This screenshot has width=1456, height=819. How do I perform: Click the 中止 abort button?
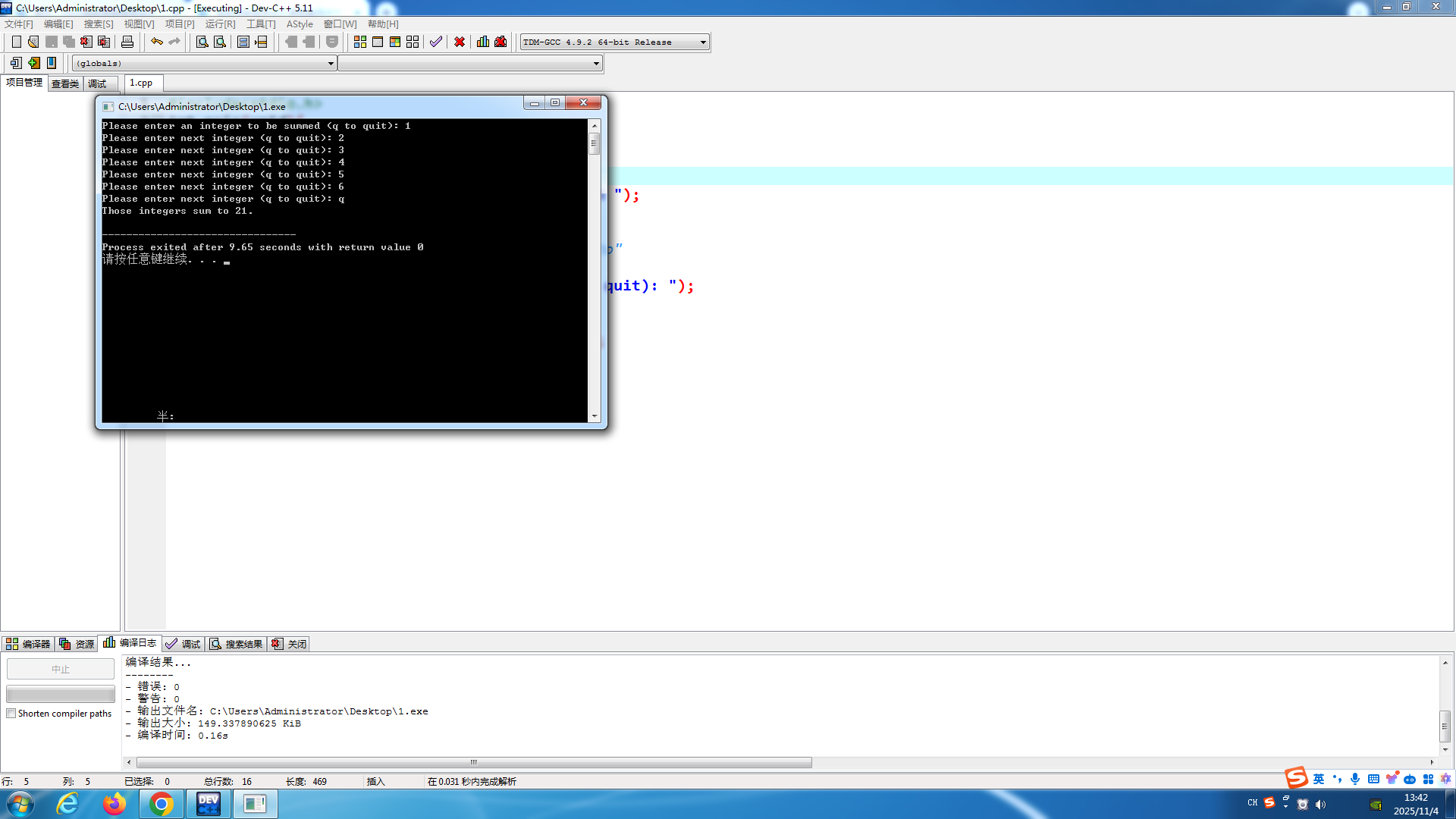(x=61, y=669)
